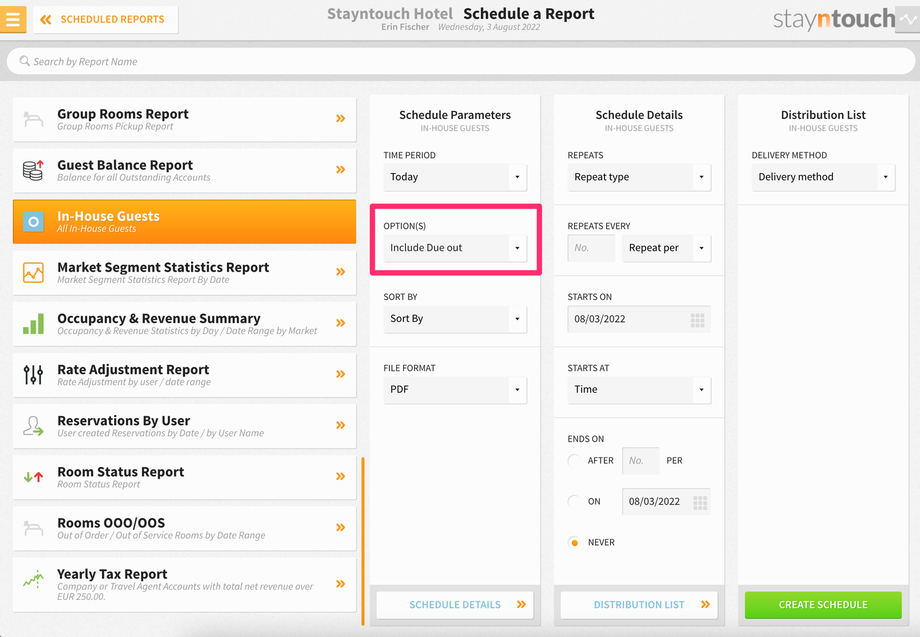Viewport: 920px width, 637px height.
Task: Open the Sort By dropdown
Action: tap(455, 318)
